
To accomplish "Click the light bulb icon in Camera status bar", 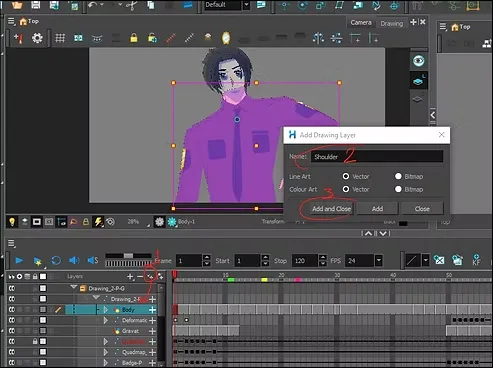I will coord(12,222).
